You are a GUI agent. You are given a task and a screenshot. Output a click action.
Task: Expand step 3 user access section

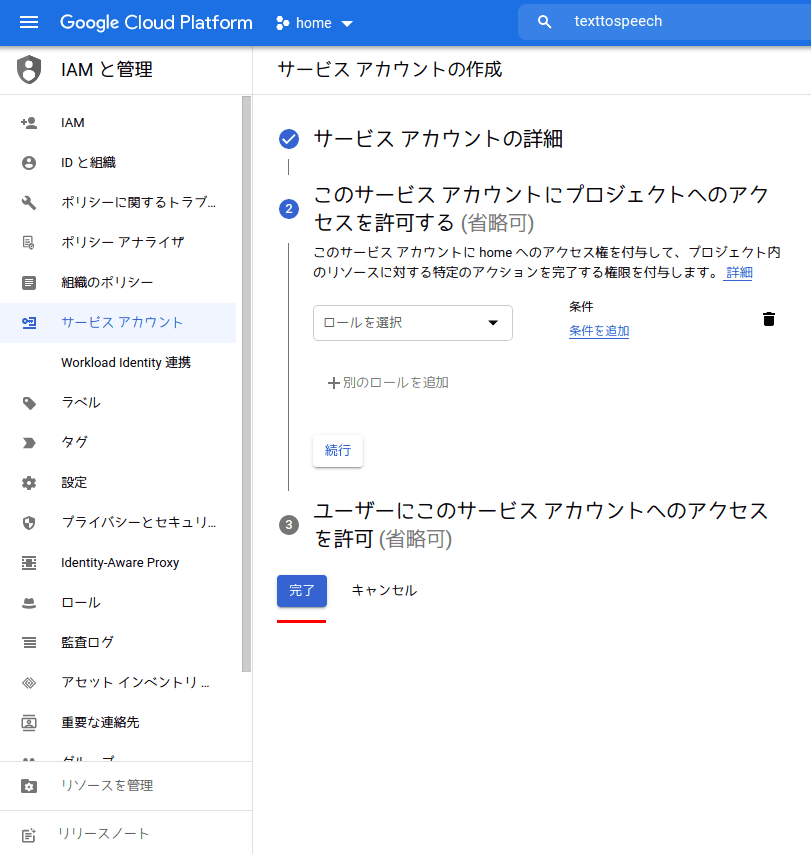coord(540,524)
